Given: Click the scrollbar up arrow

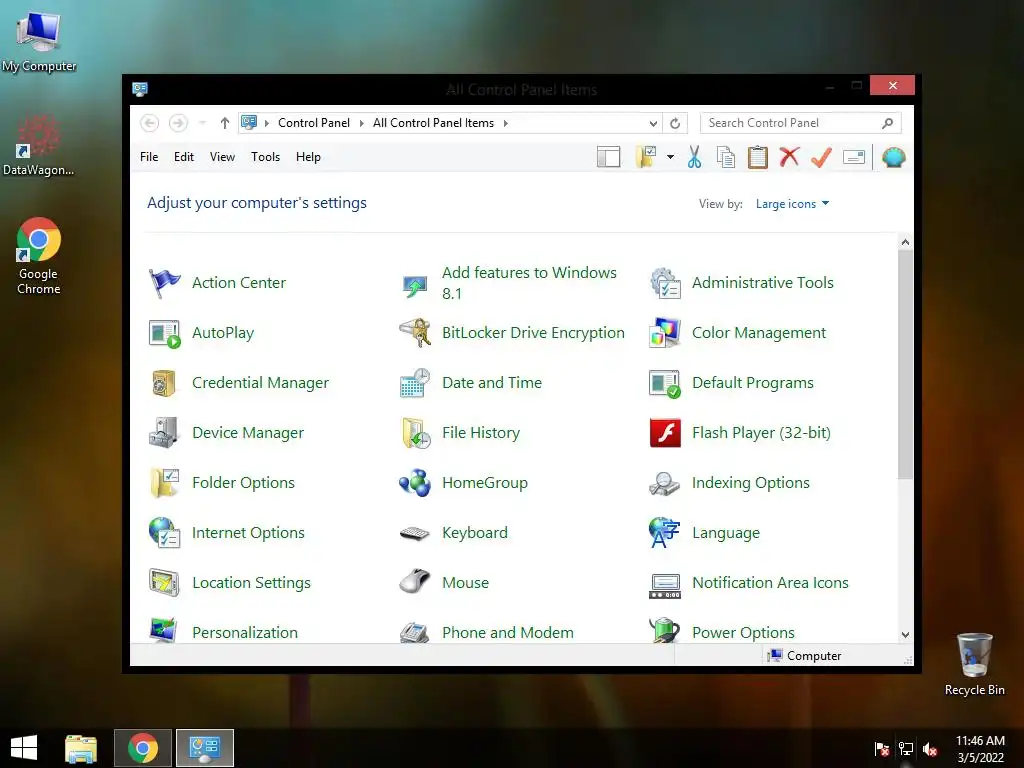Looking at the screenshot, I should (904, 242).
